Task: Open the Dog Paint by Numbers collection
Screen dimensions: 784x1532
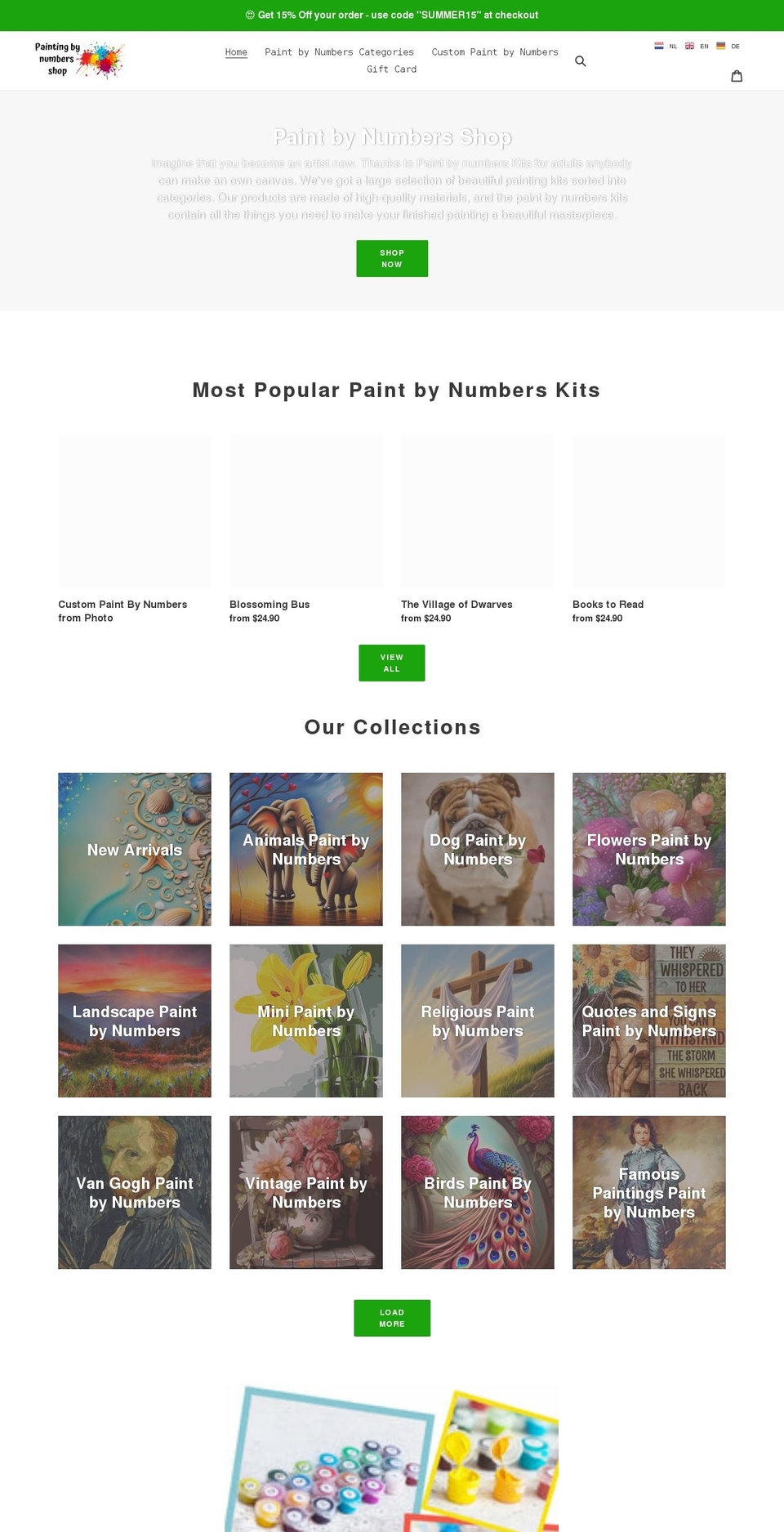Action: 478,850
